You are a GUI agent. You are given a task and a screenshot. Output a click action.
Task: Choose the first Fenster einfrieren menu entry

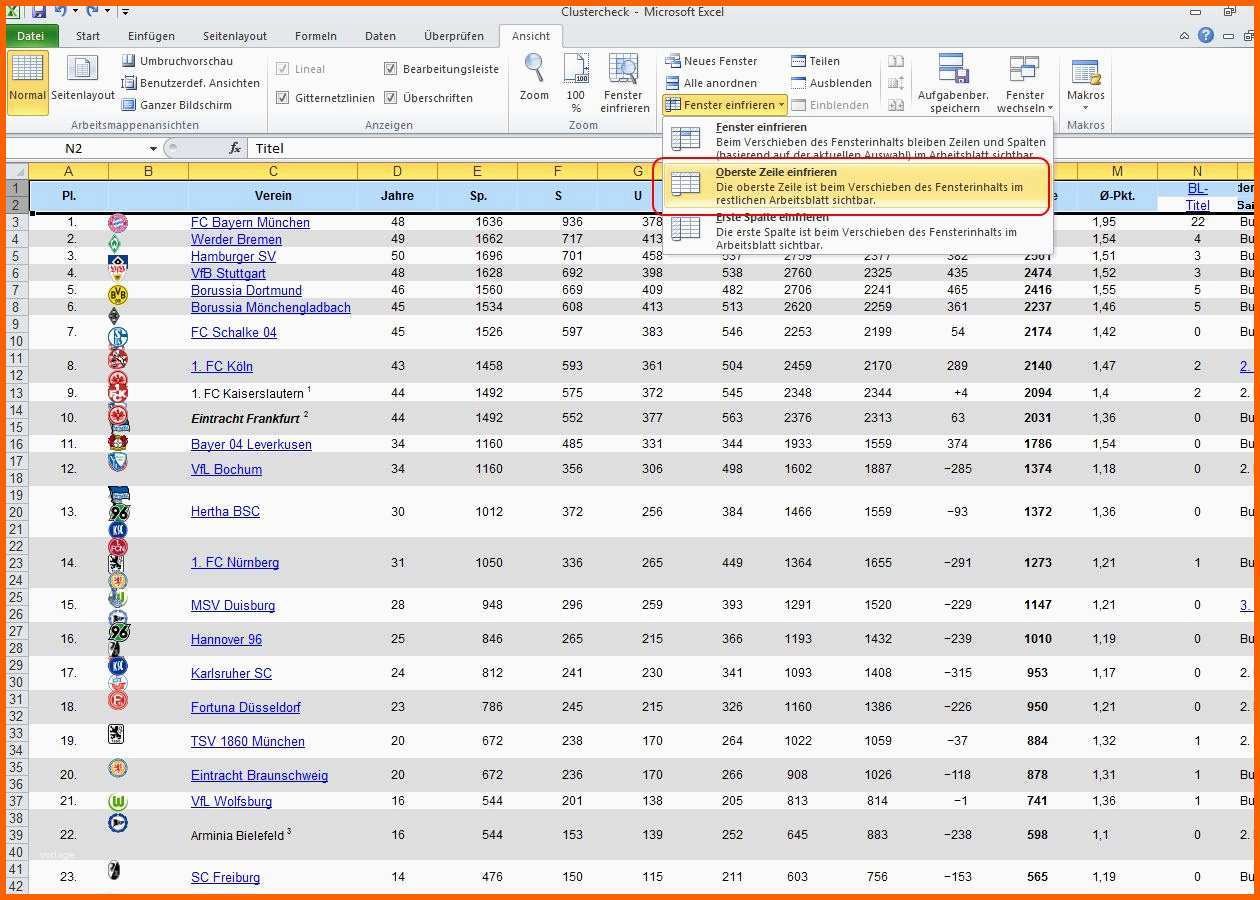(x=858, y=140)
